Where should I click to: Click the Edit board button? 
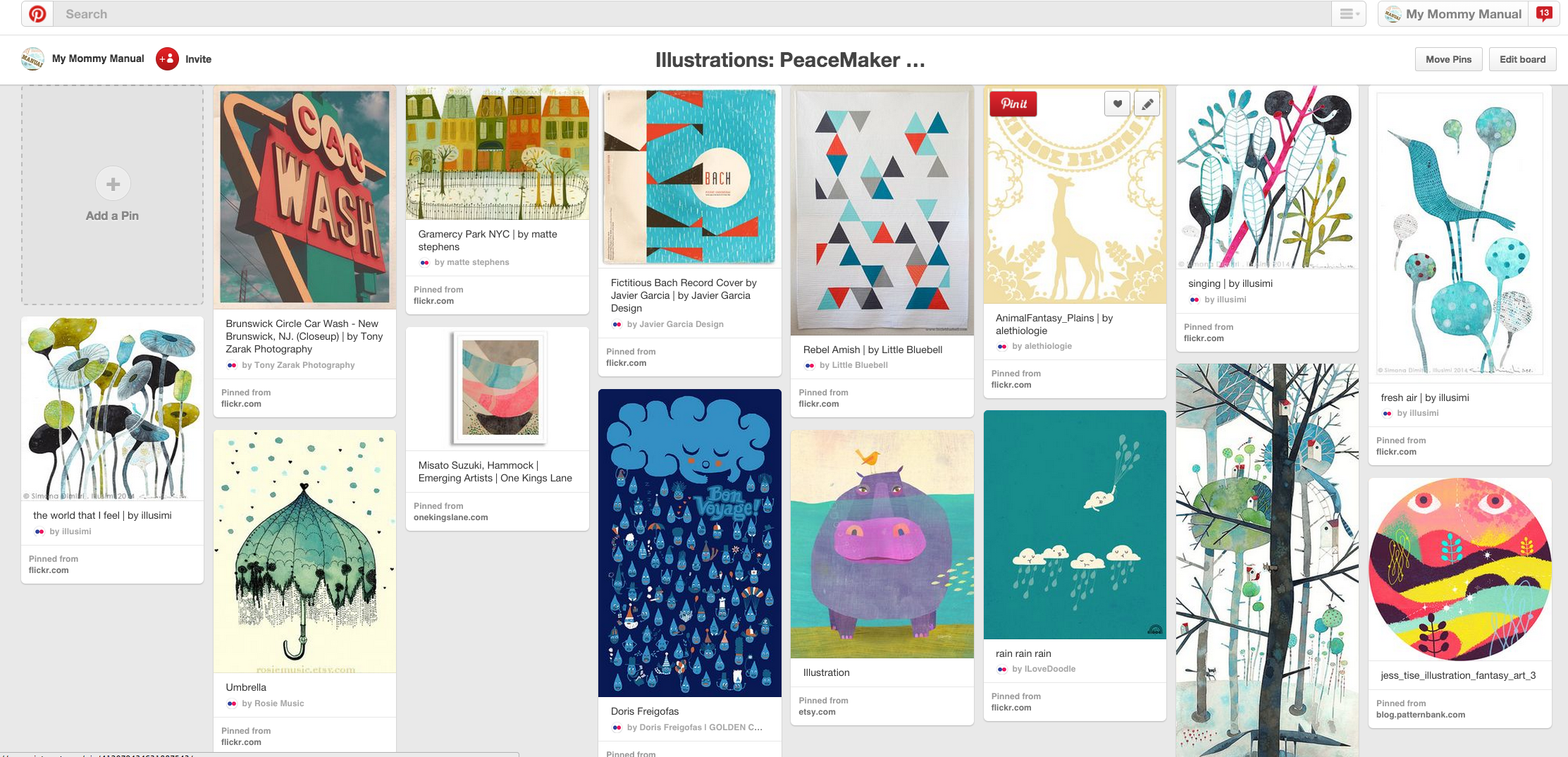pyautogui.click(x=1522, y=59)
